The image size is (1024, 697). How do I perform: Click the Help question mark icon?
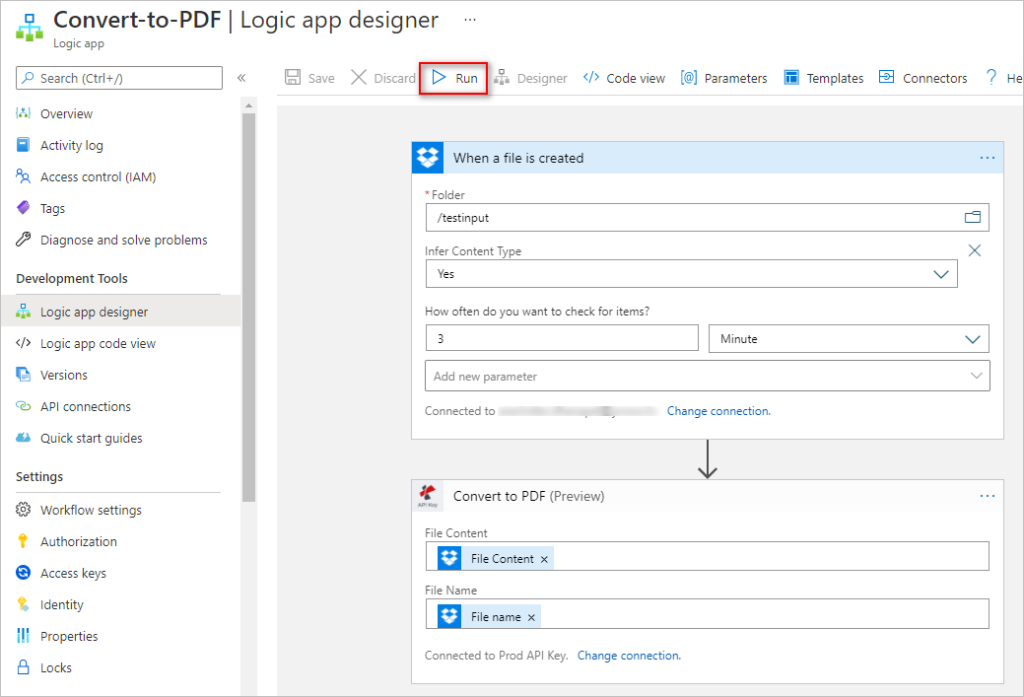[x=990, y=77]
